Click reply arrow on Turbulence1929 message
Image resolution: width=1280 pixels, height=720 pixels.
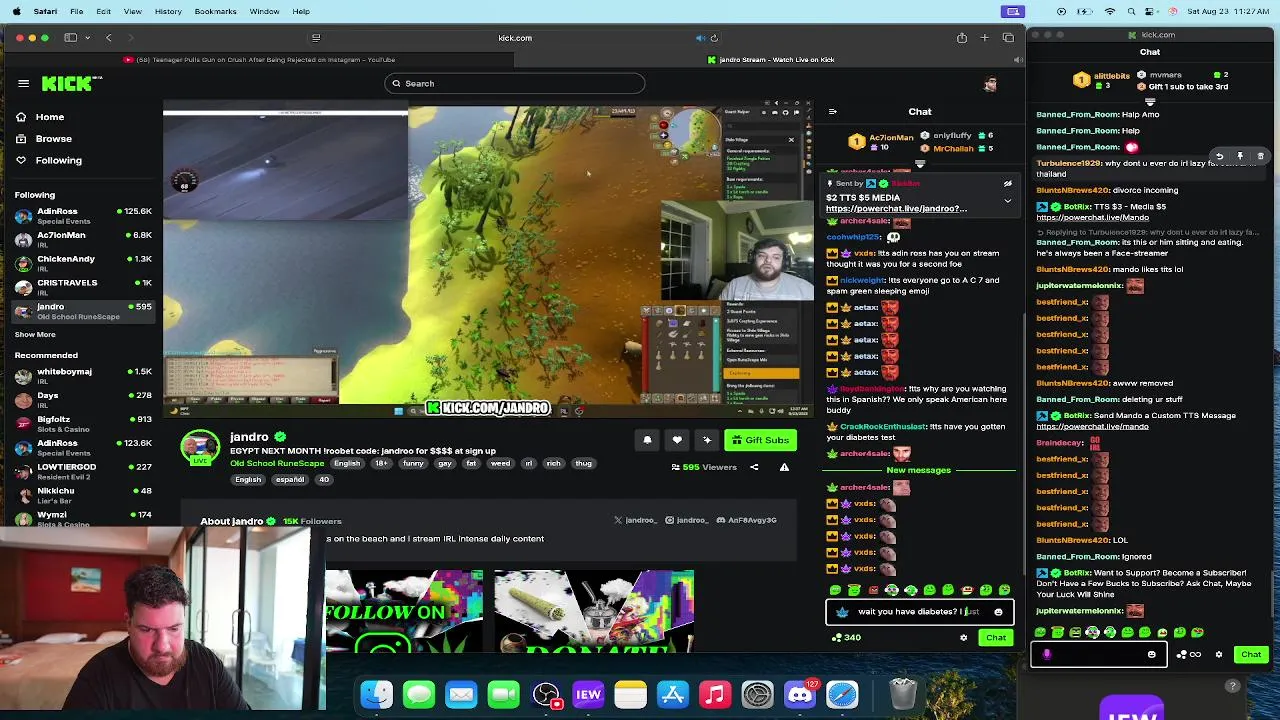tap(1219, 157)
